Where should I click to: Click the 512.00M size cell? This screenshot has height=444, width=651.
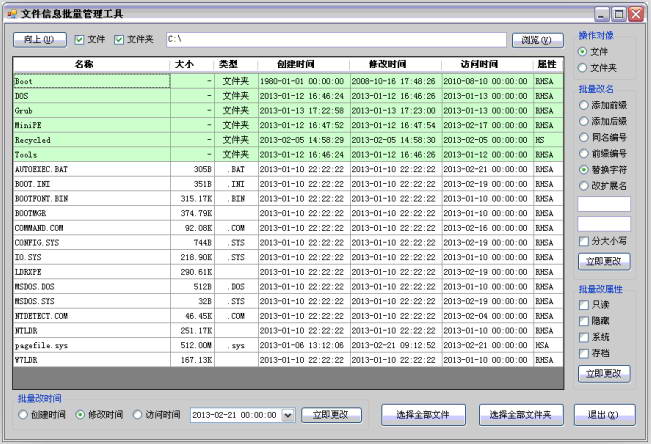[192, 346]
